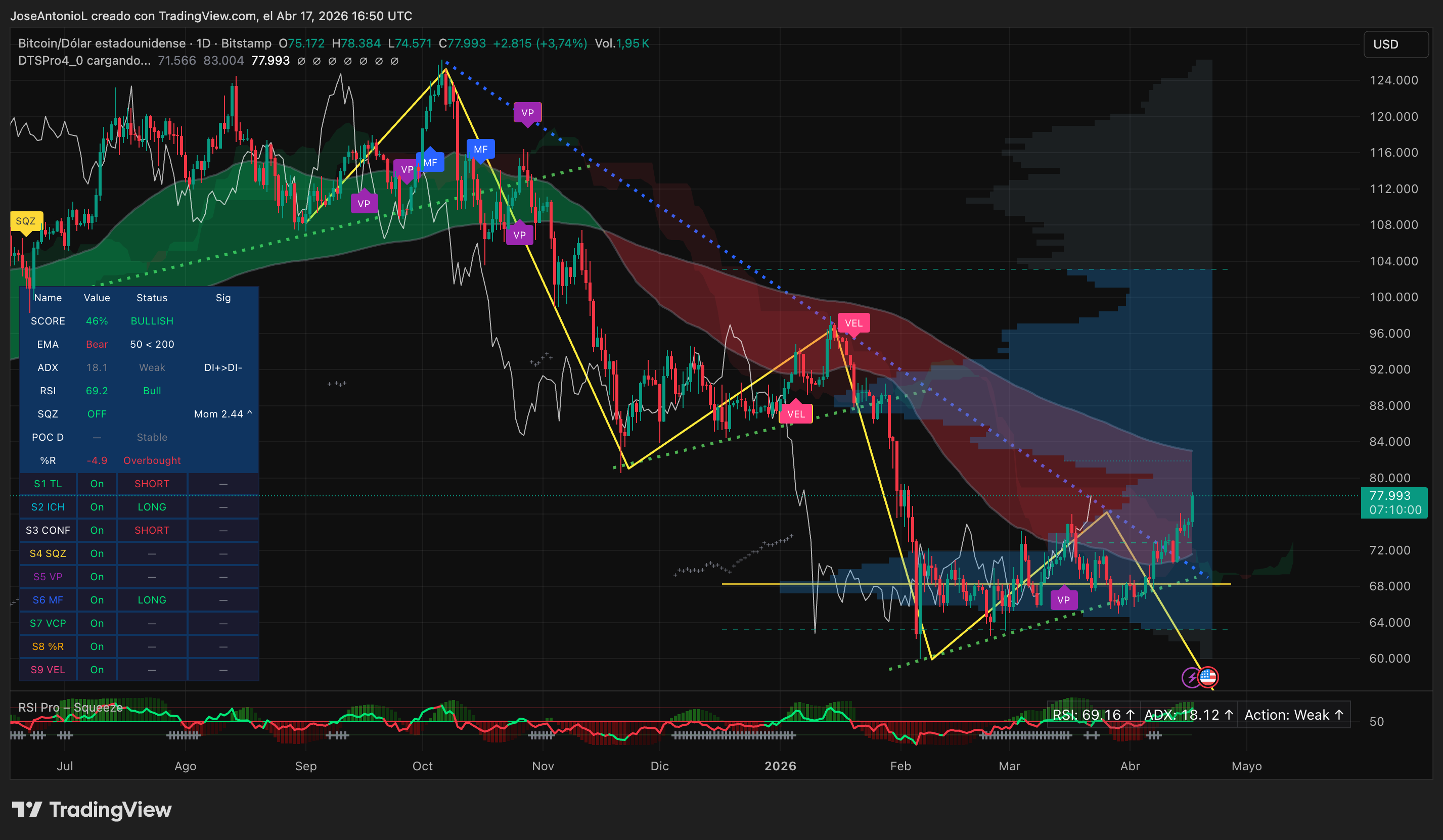Click the VP label near 68.000 in March
This screenshot has height=840, width=1443.
point(1063,600)
